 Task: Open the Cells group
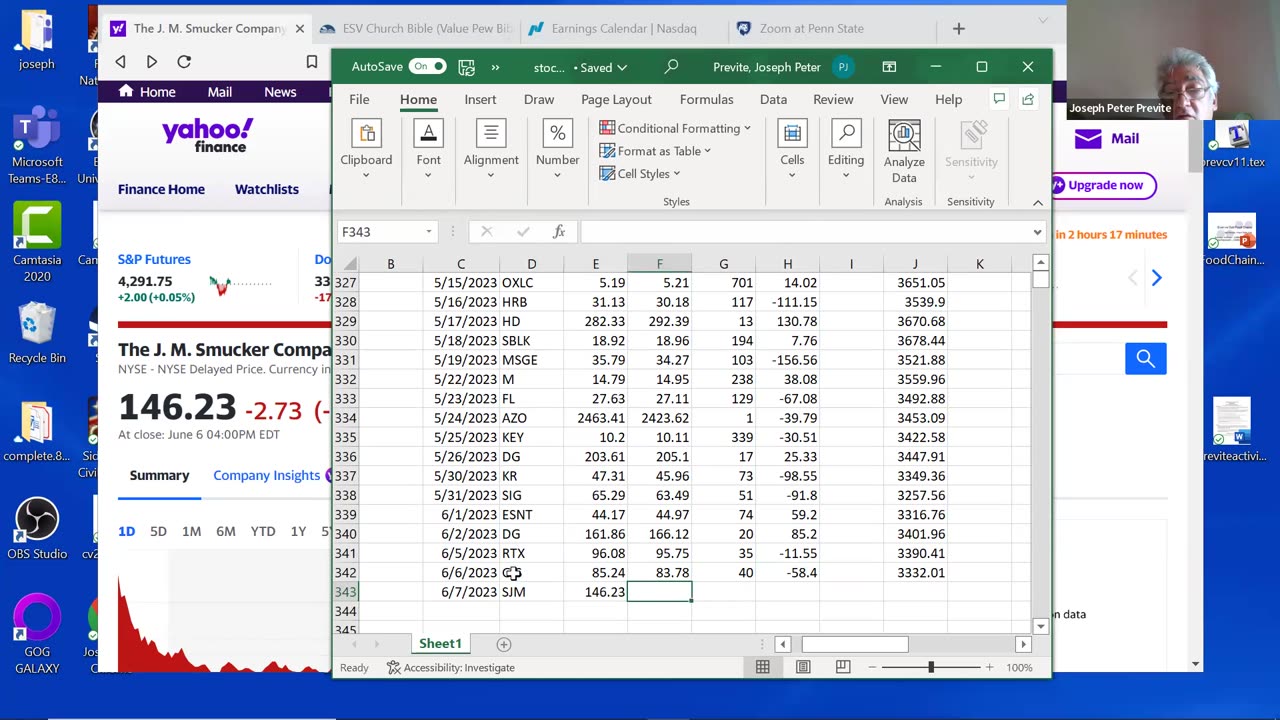(x=792, y=150)
